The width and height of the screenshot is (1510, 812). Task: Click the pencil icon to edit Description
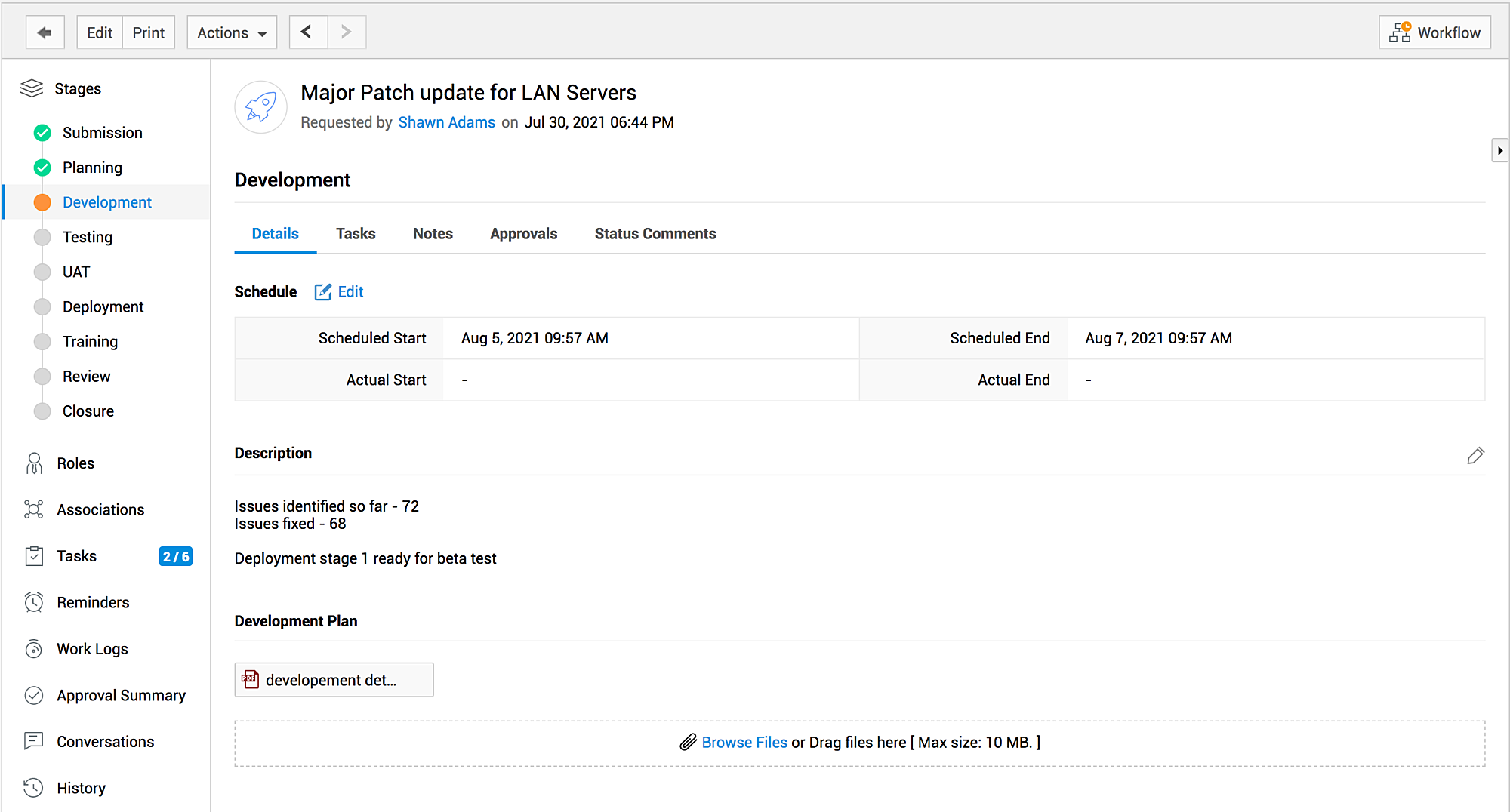coord(1475,456)
